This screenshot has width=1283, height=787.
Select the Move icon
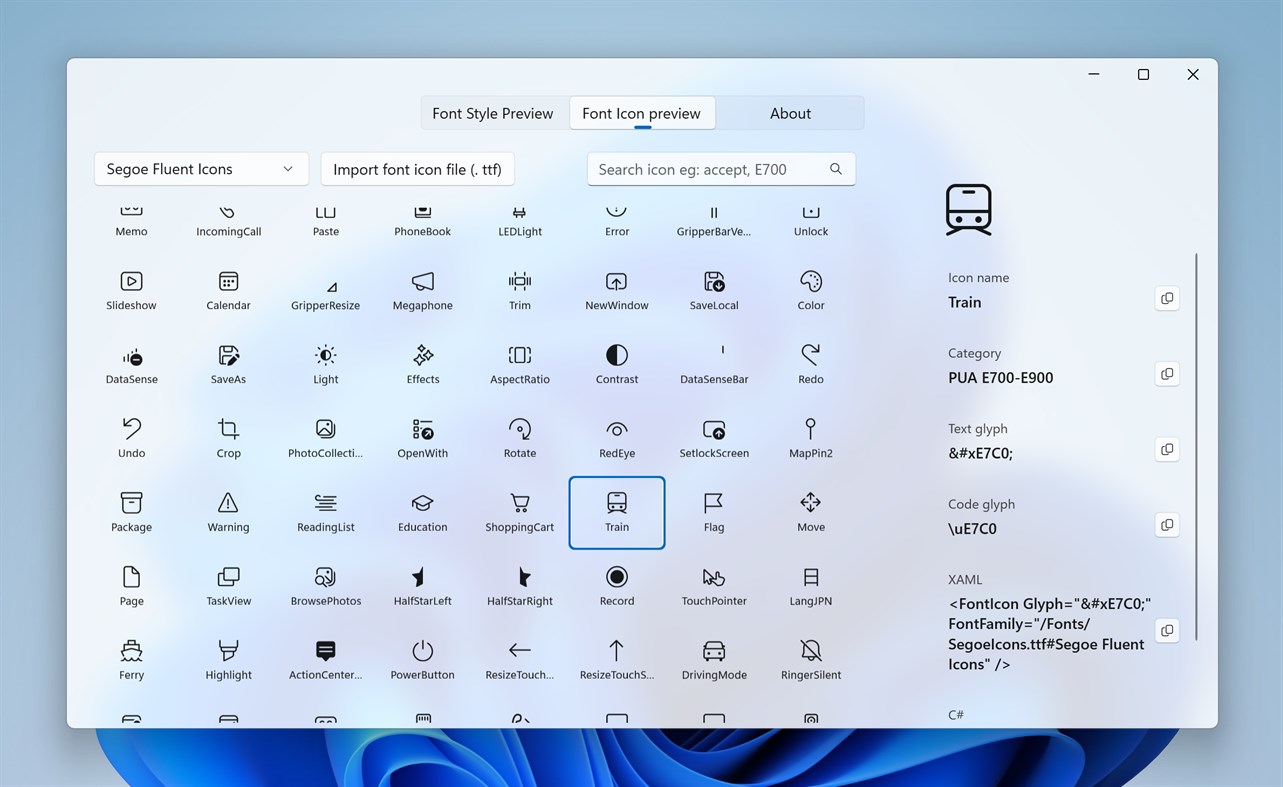[x=810, y=513]
